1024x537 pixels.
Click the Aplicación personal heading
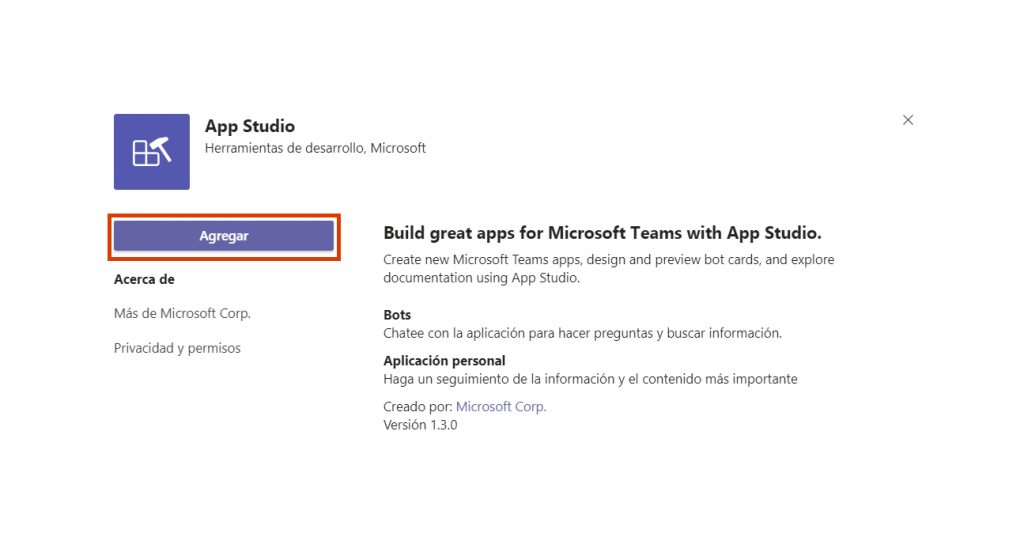click(x=444, y=361)
